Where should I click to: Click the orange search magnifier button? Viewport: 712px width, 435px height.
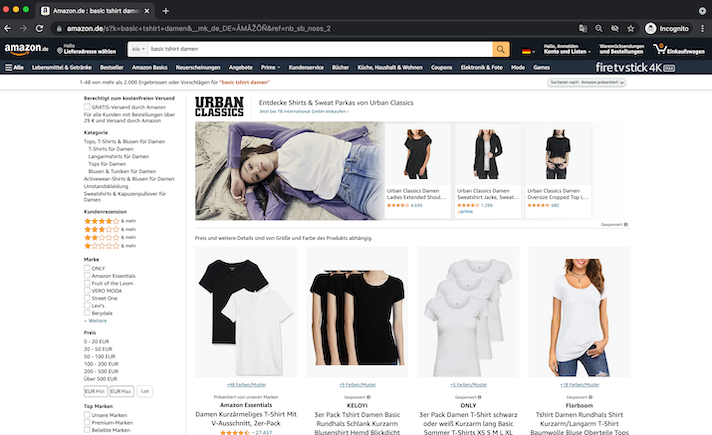point(501,49)
